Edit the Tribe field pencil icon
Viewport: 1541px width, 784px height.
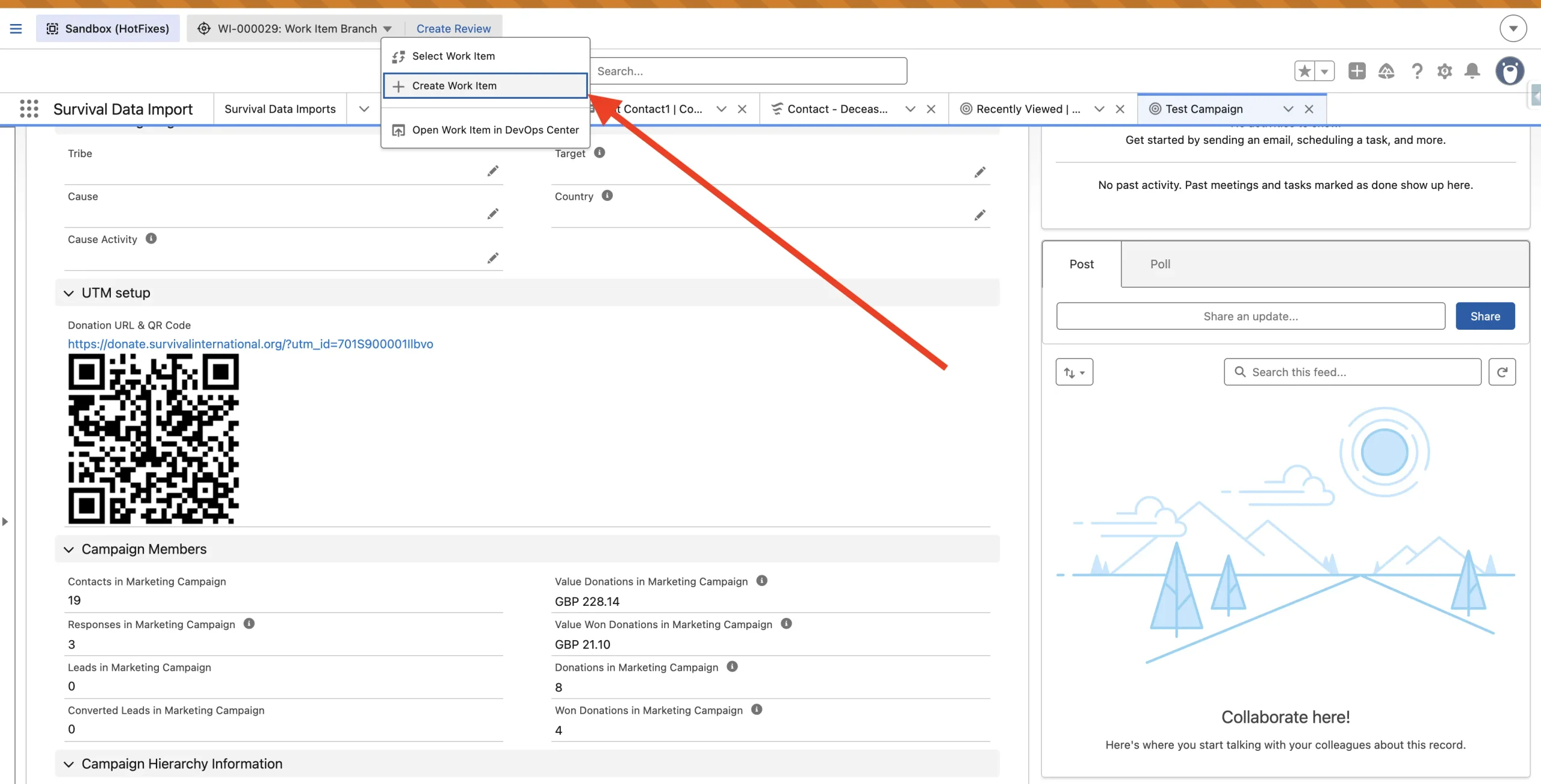tap(493, 171)
